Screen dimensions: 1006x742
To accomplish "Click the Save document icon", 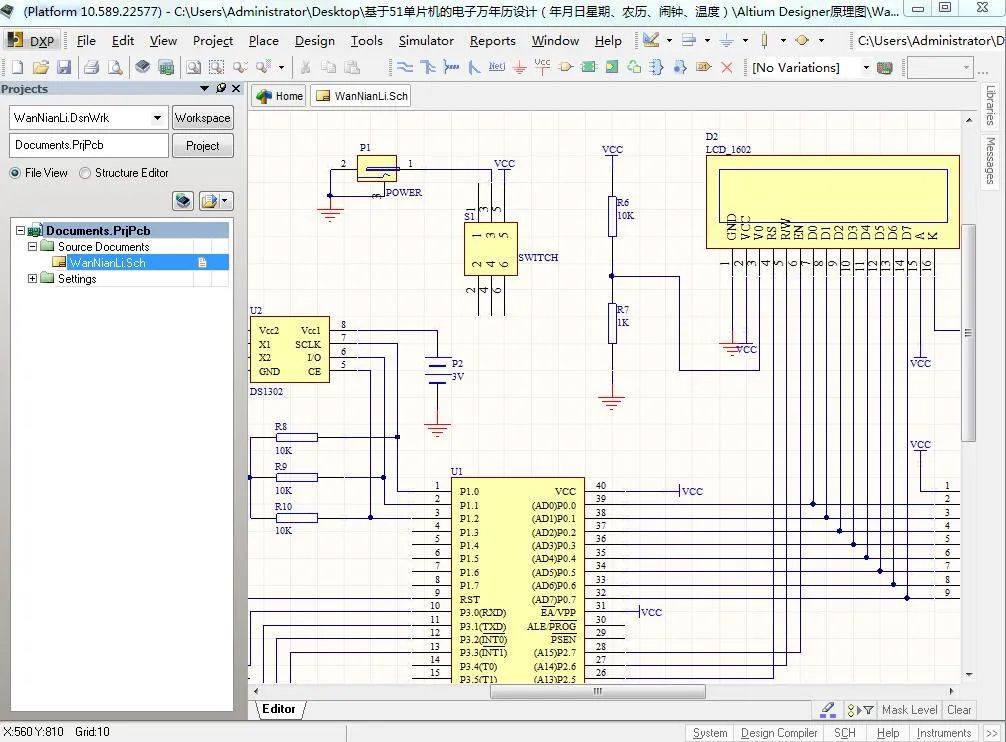I will tap(64, 68).
